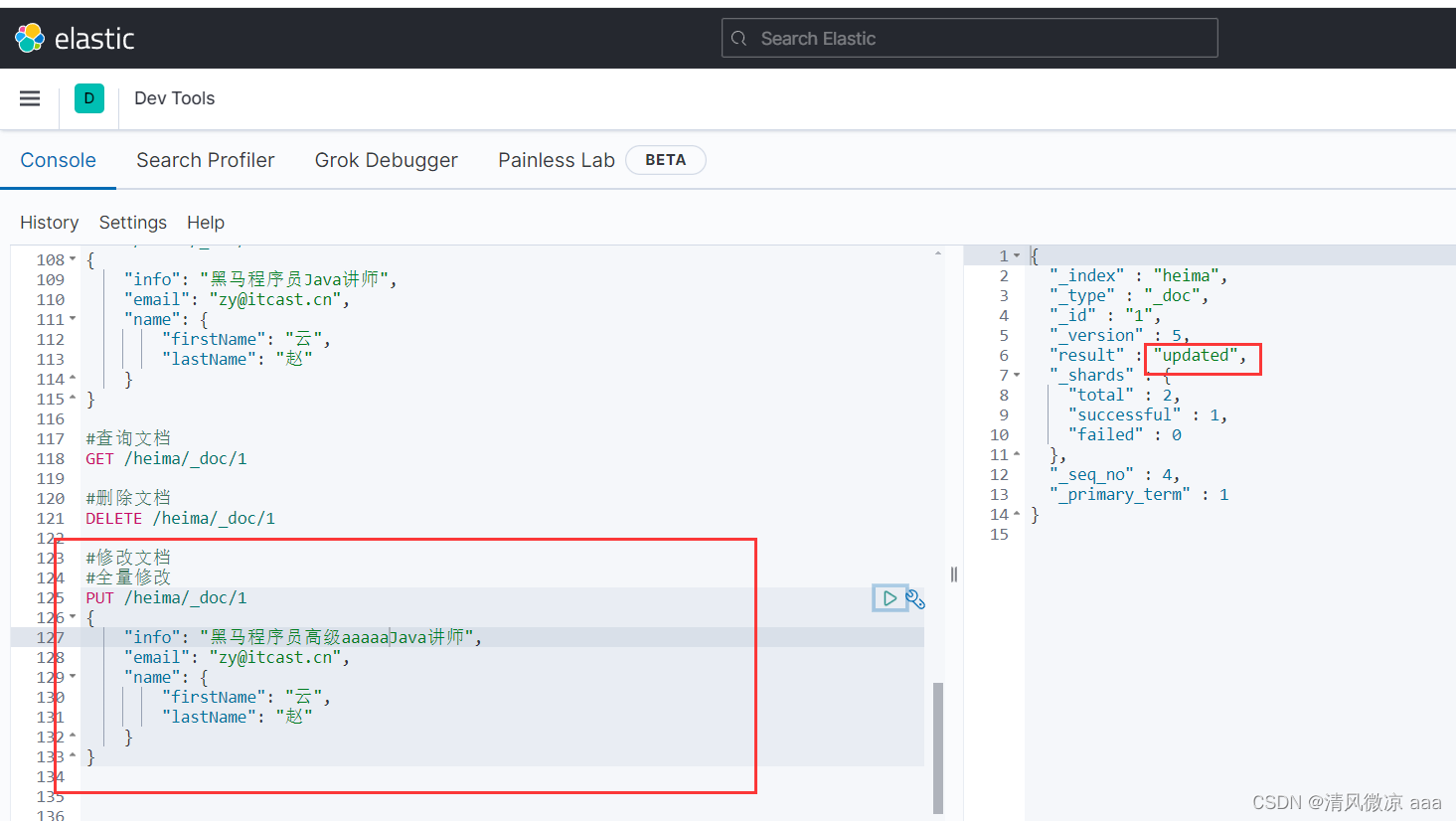Run the PUT request with play icon
The image size is (1456, 821).
click(890, 598)
